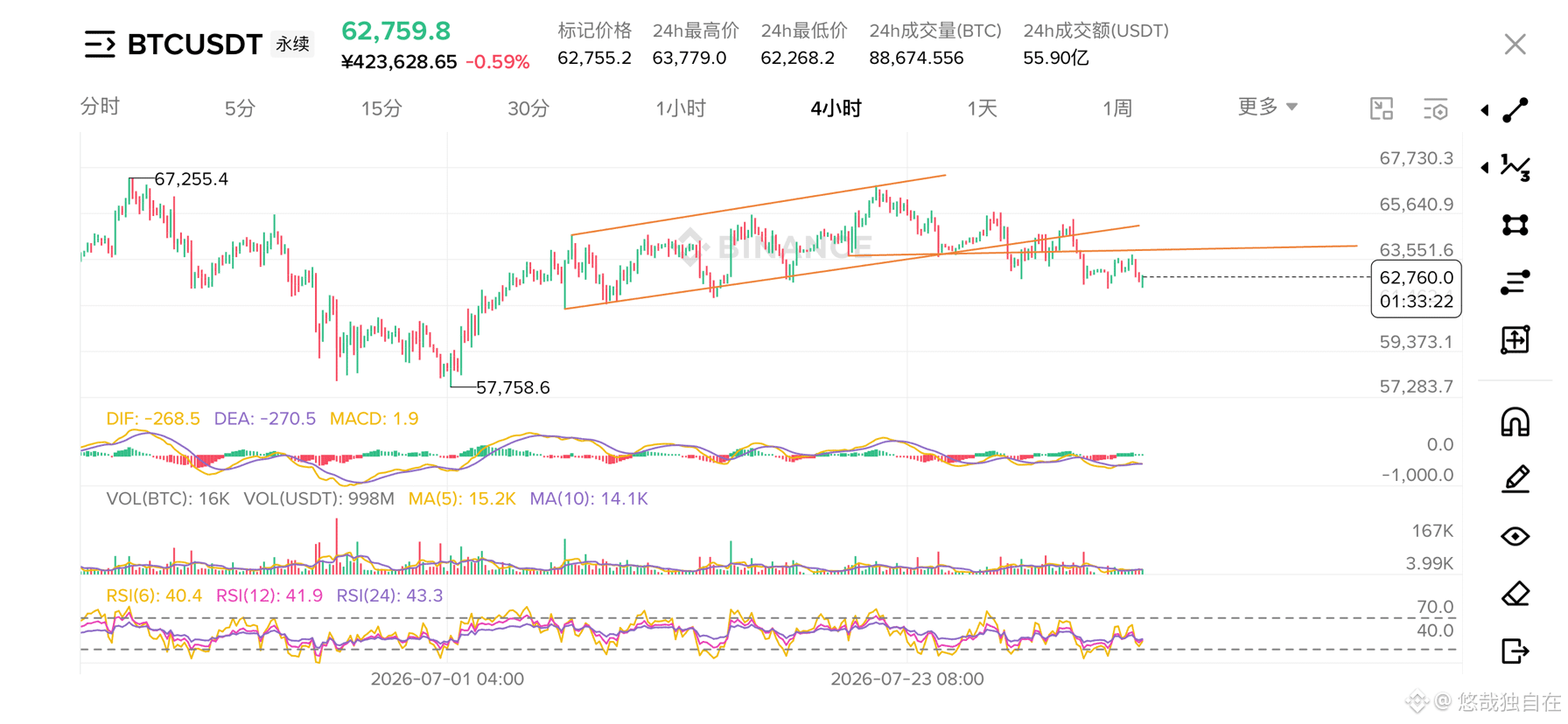Screen dimensions: 1568x724
Task: Tap the MA(5): 15.2K label
Action: [462, 498]
